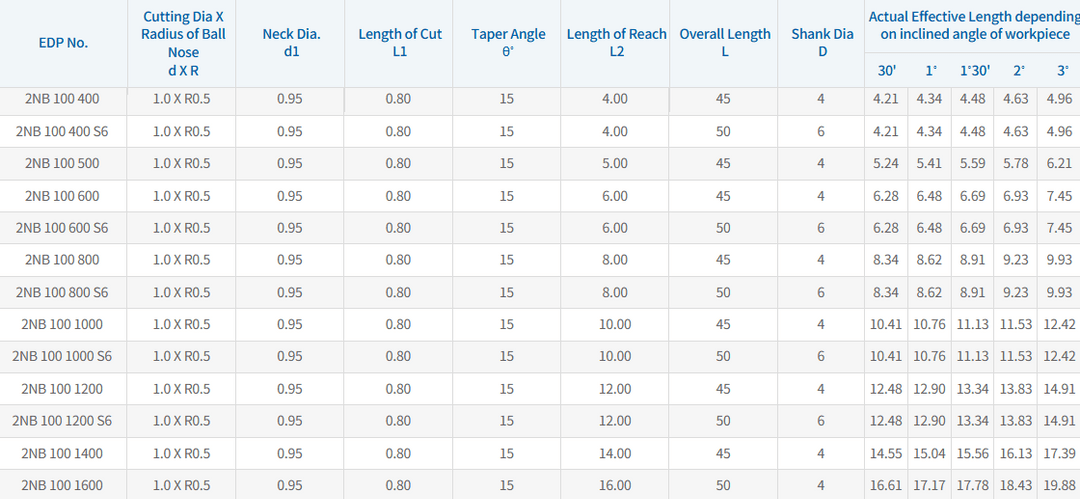Click the 16.00 reach value for 2NB 100 1600
The height and width of the screenshot is (499, 1080).
(615, 485)
